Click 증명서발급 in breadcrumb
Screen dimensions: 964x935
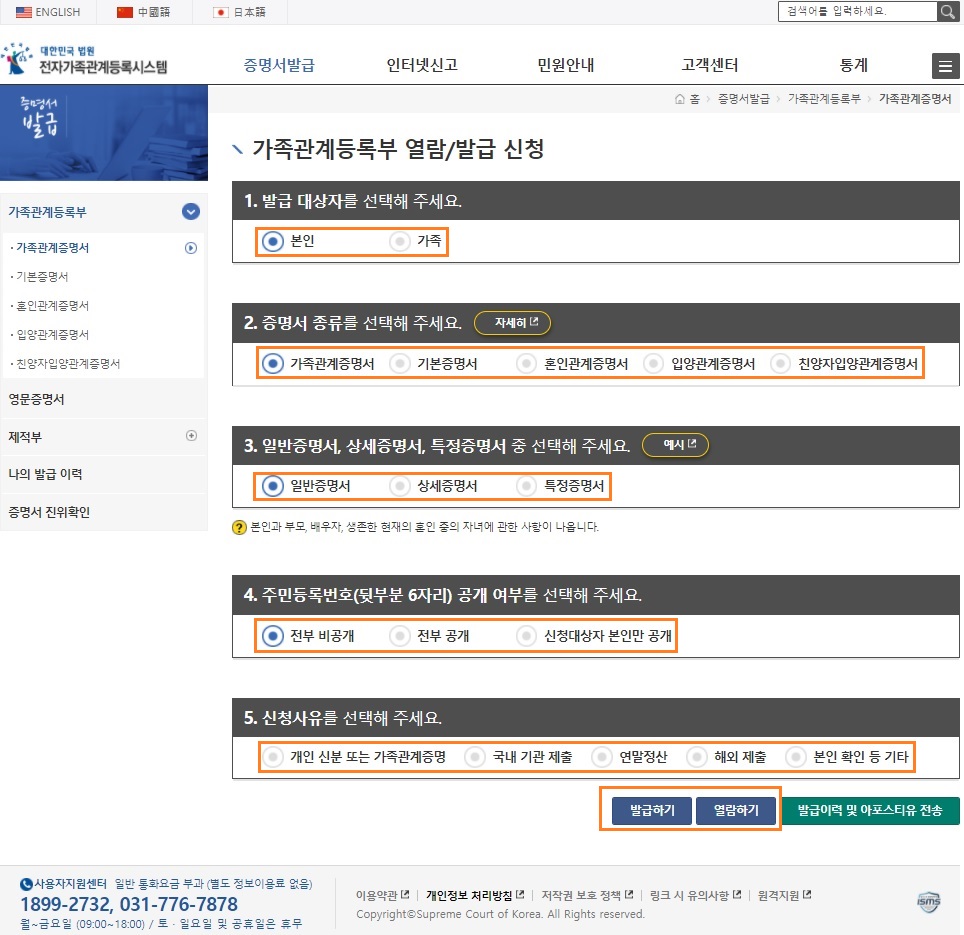(743, 99)
